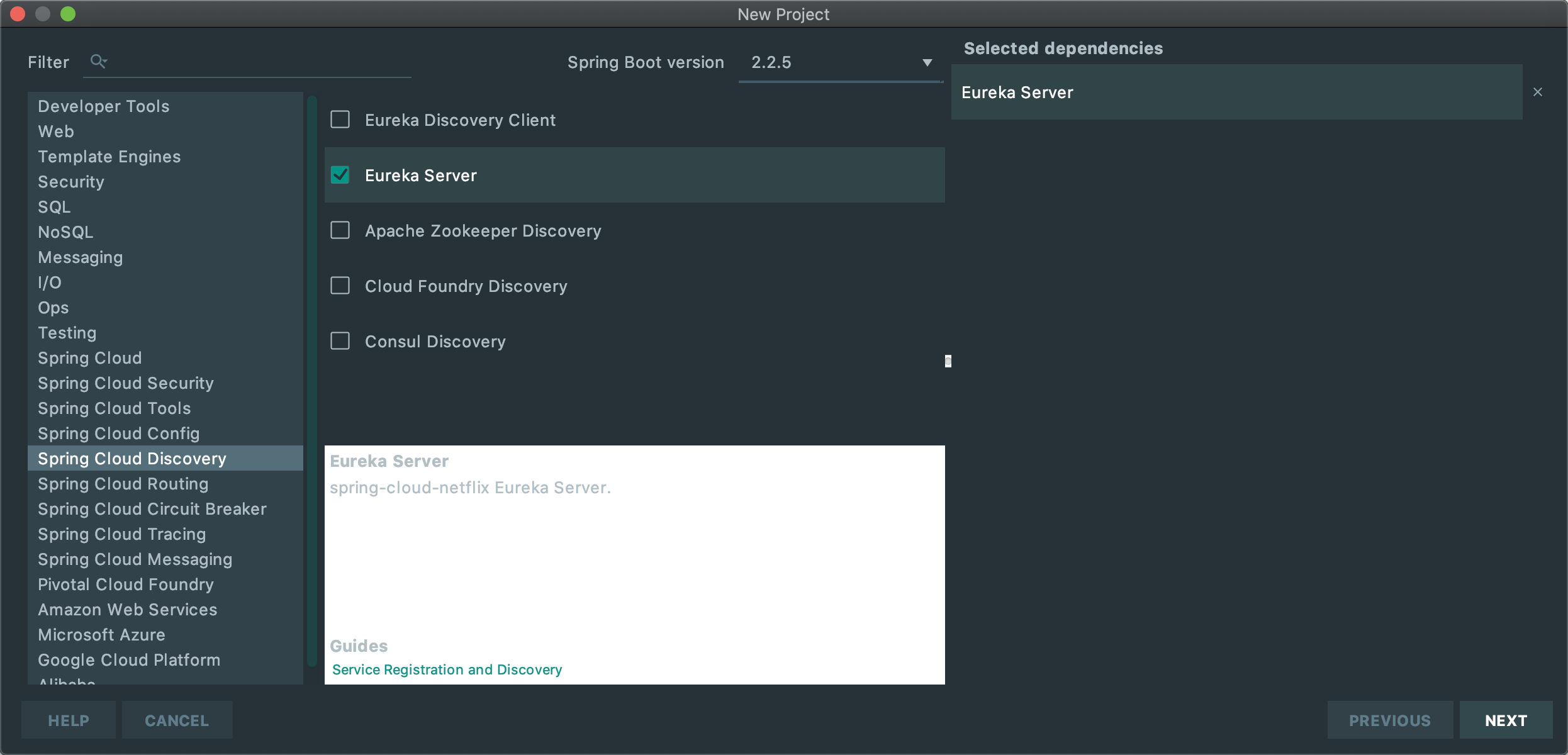The height and width of the screenshot is (755, 1568).
Task: Click the CANCEL button
Action: pyautogui.click(x=177, y=720)
